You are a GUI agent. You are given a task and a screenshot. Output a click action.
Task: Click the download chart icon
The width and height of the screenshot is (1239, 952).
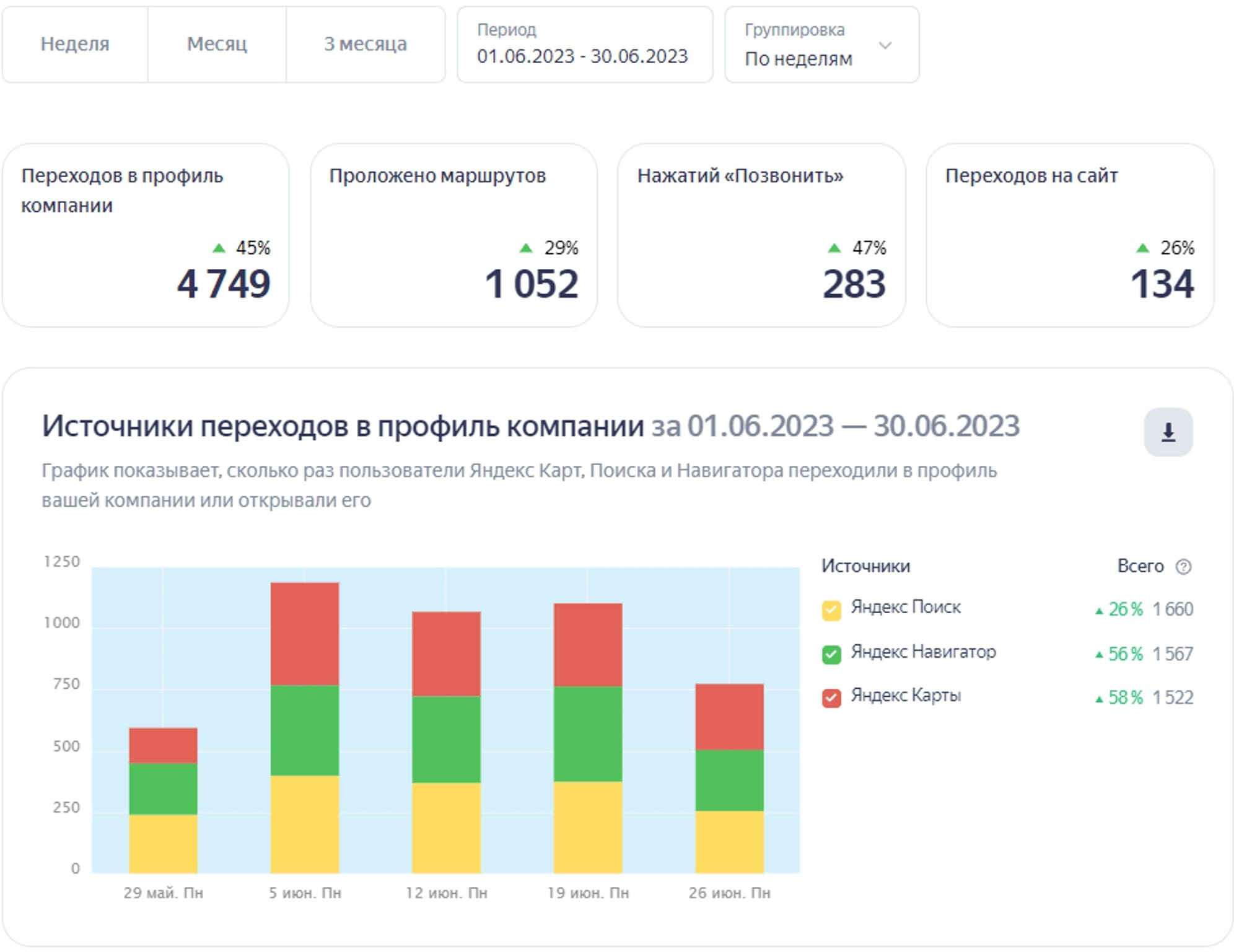(x=1168, y=432)
